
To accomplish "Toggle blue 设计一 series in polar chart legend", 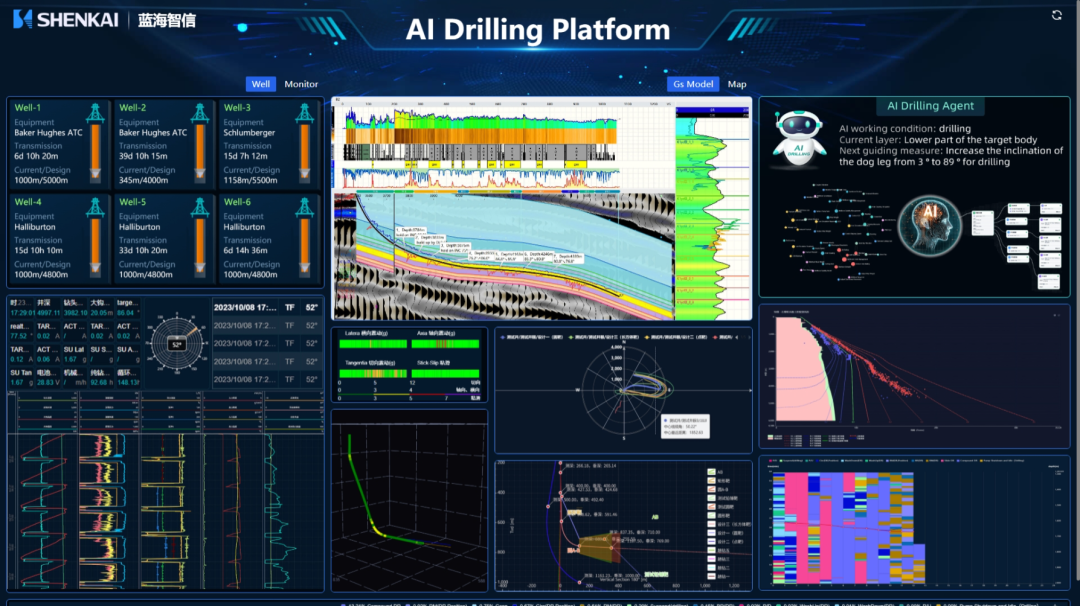I will [x=532, y=337].
